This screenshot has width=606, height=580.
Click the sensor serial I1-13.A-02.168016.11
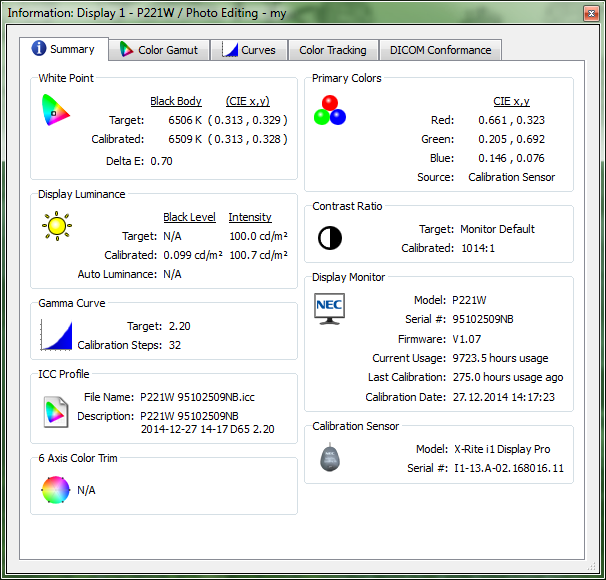click(x=509, y=468)
